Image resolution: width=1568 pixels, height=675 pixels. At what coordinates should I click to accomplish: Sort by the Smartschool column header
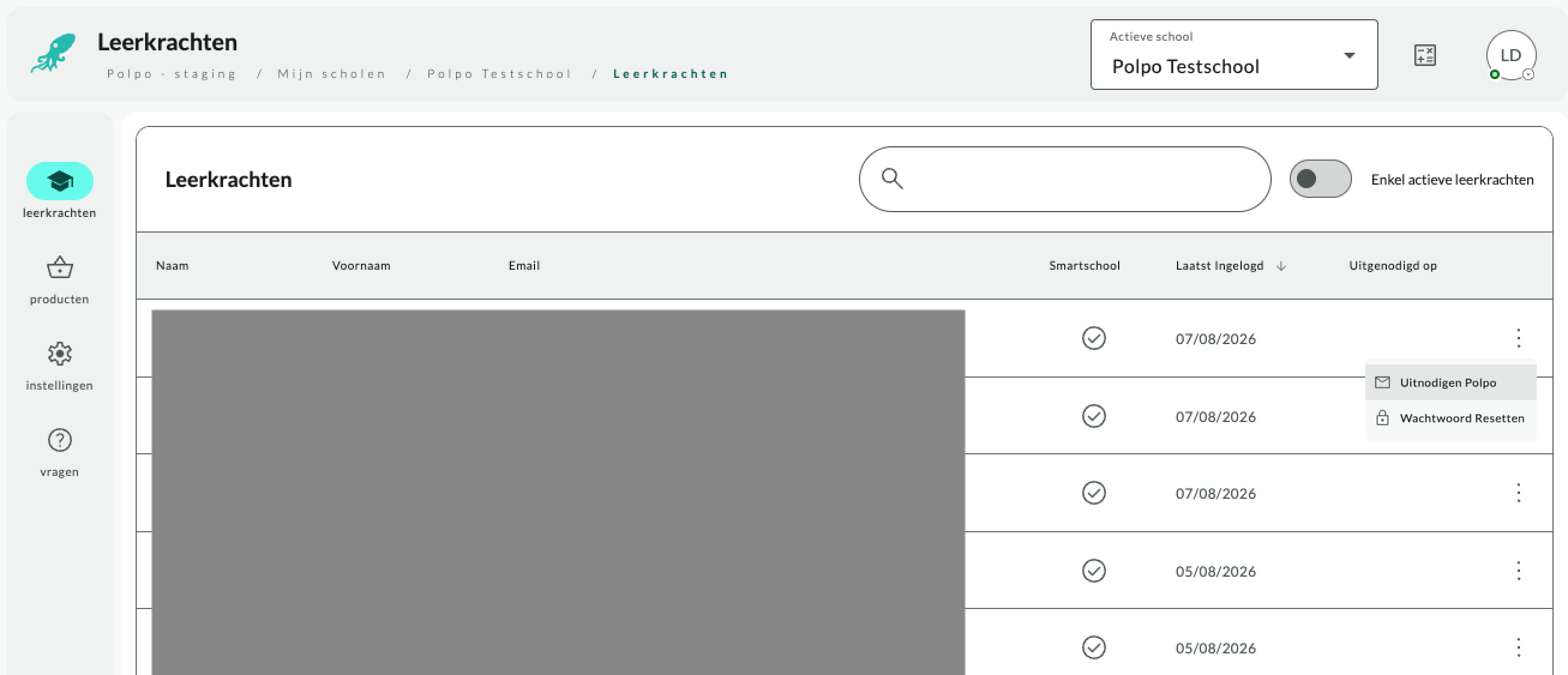click(x=1084, y=266)
